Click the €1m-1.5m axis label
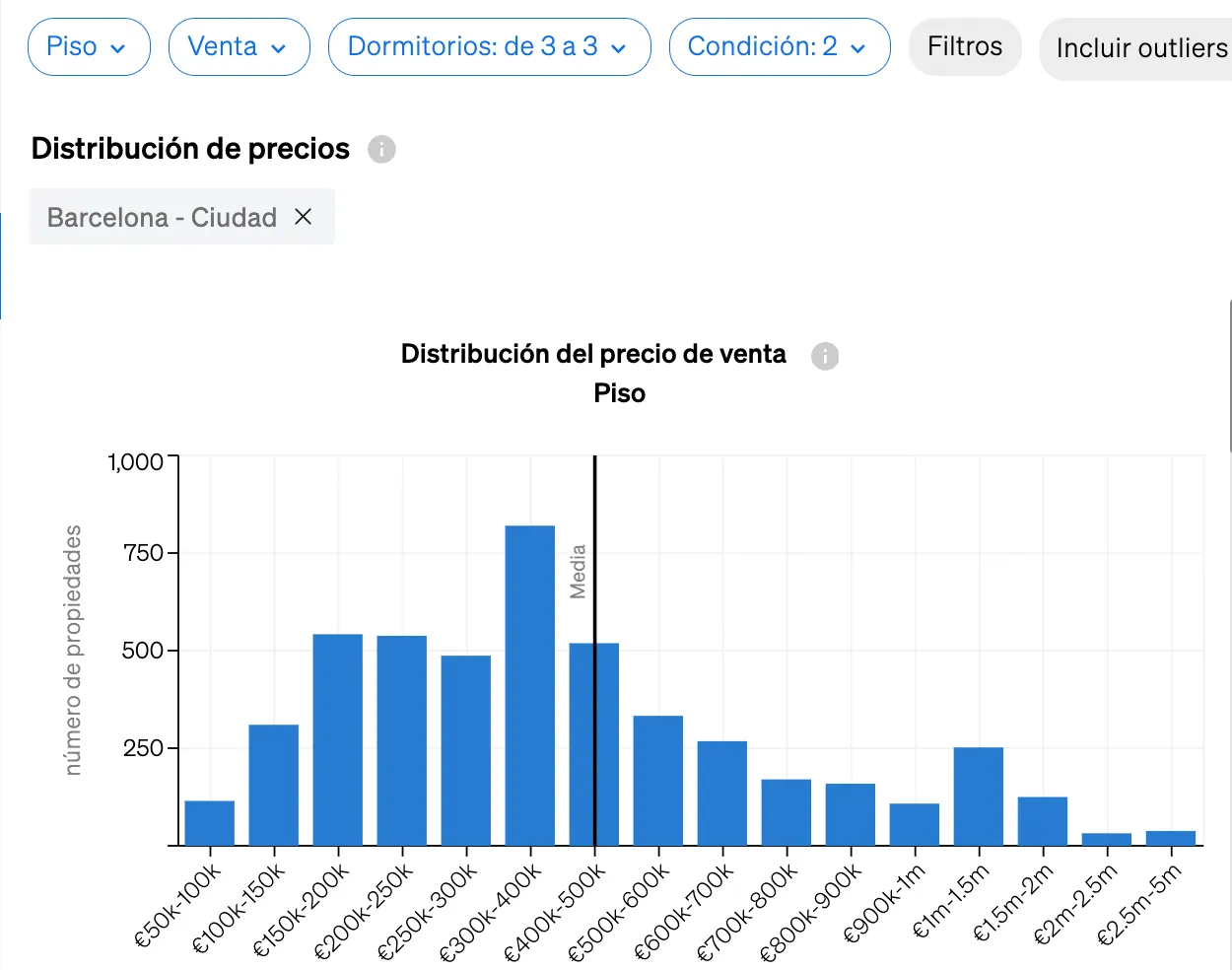Image resolution: width=1232 pixels, height=970 pixels. [x=951, y=902]
